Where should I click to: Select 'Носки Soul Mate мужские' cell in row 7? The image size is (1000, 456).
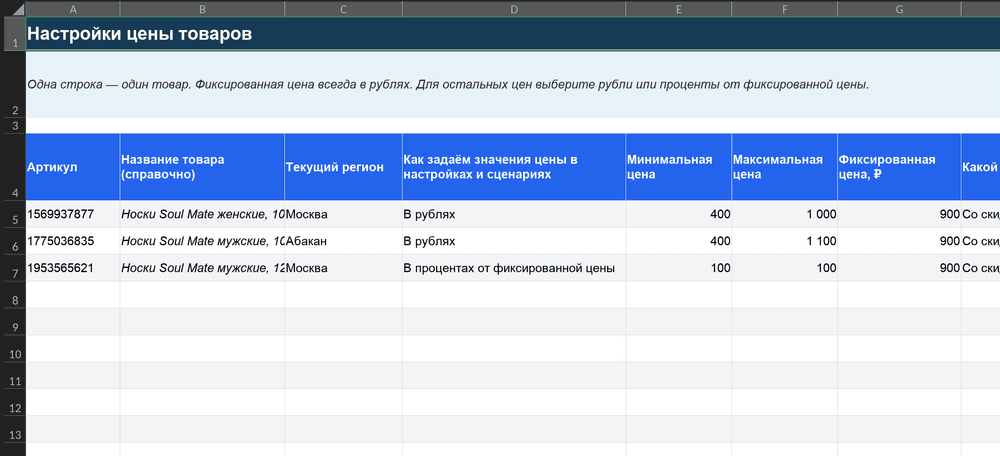pos(202,268)
